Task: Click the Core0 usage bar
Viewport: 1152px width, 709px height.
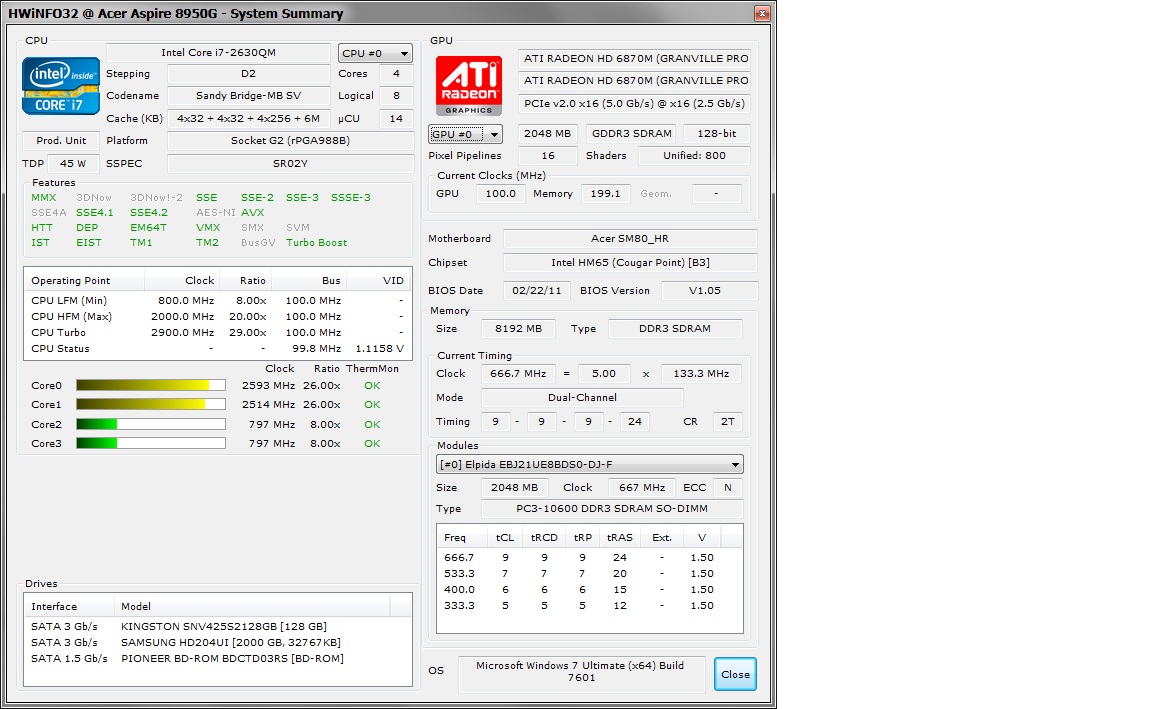Action: (151, 385)
